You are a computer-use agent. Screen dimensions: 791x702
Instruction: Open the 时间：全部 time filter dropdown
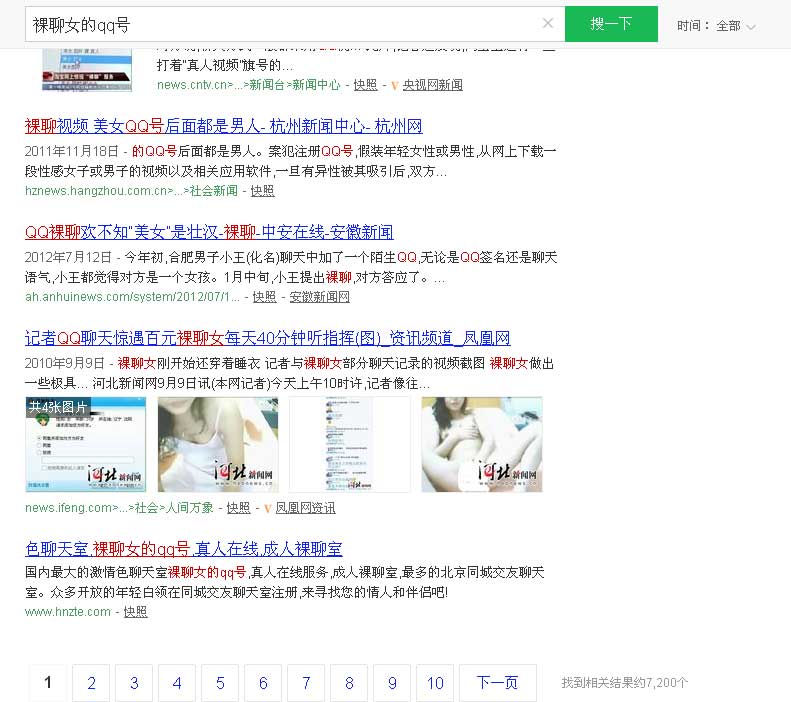click(716, 26)
